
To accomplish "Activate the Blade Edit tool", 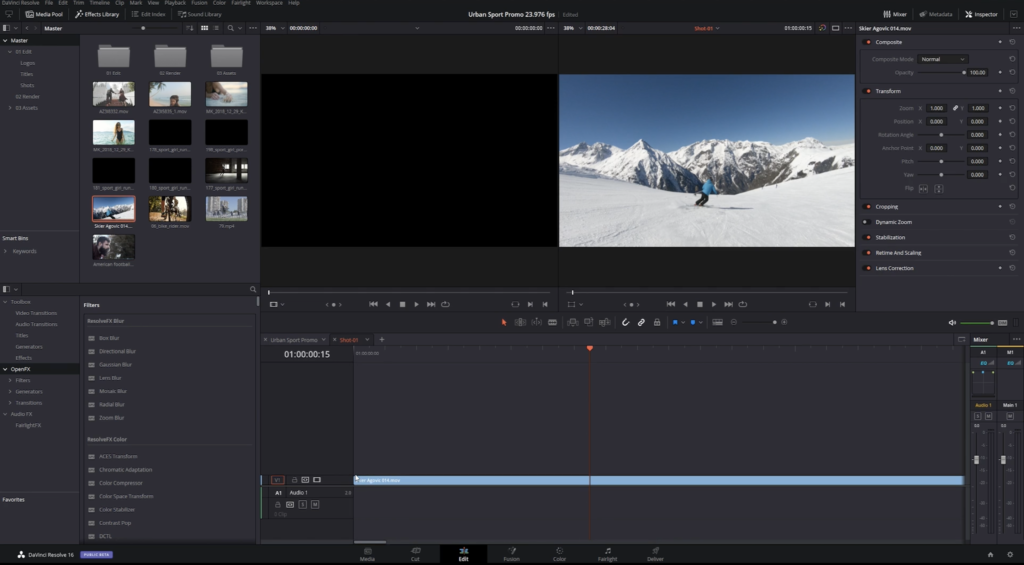I will [x=552, y=322].
